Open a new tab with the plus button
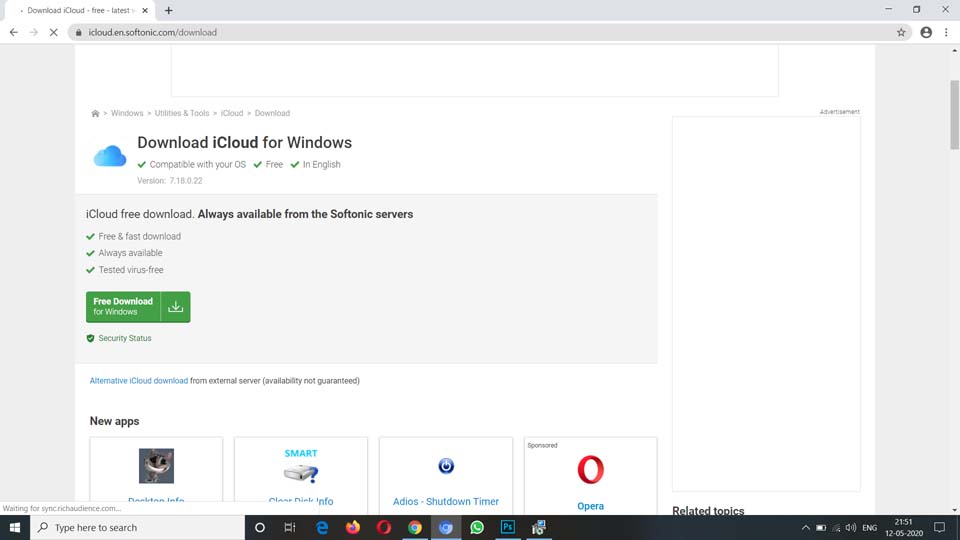 click(x=168, y=10)
